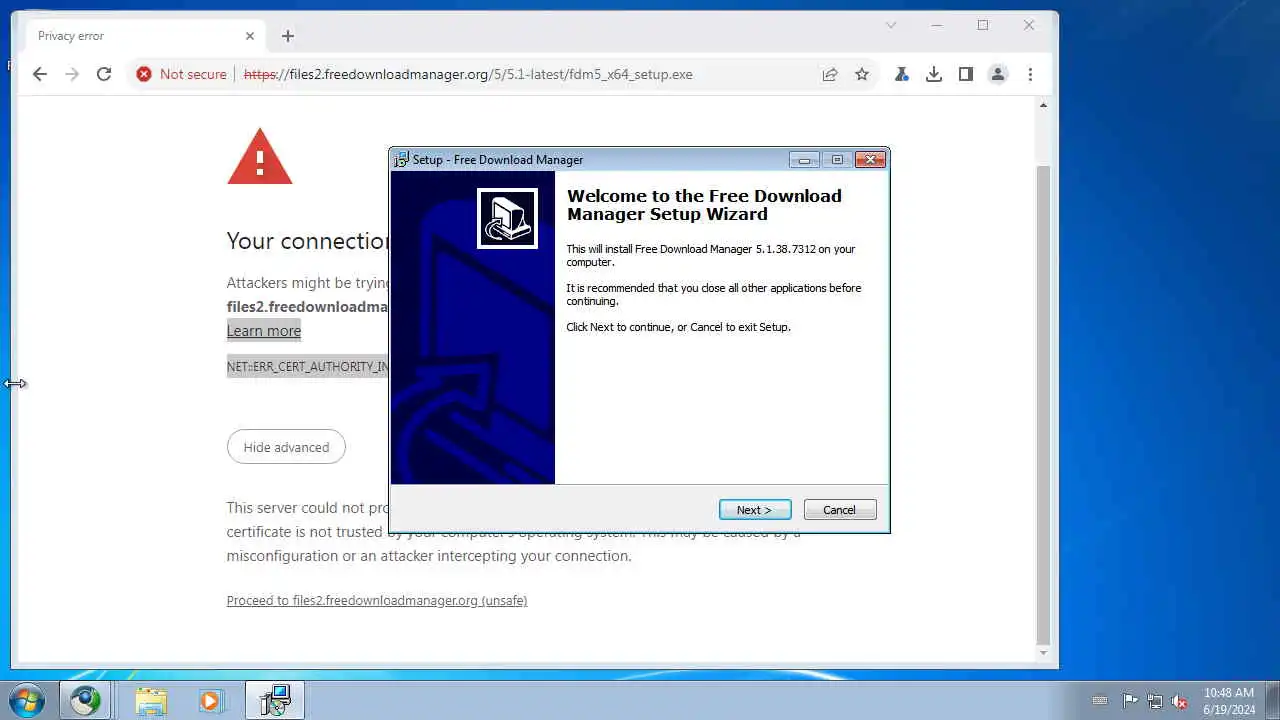Image resolution: width=1280 pixels, height=720 pixels.
Task: Click the Setup title bar installer icon
Action: (401, 159)
